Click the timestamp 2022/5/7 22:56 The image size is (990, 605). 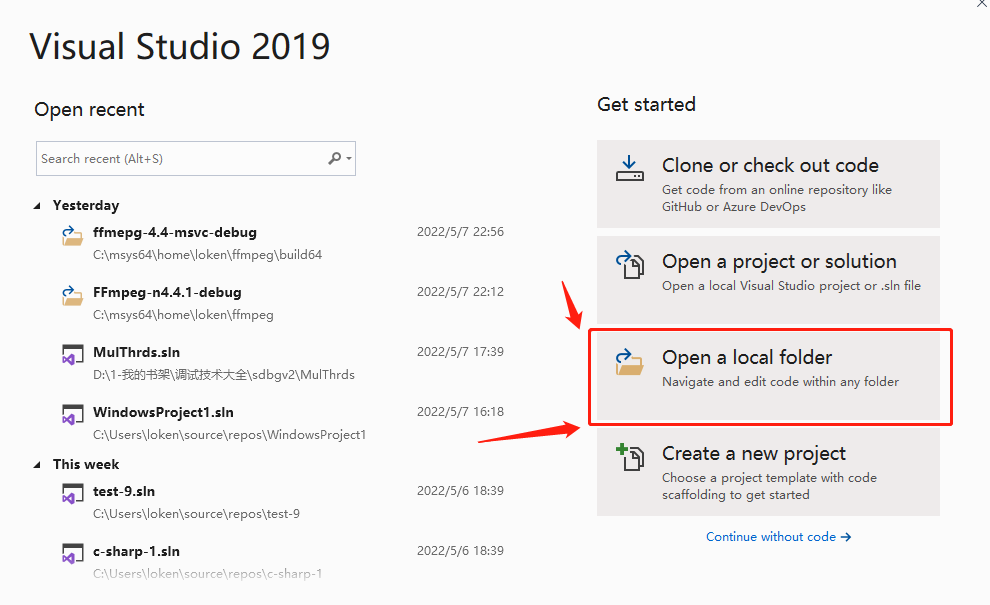[460, 232]
